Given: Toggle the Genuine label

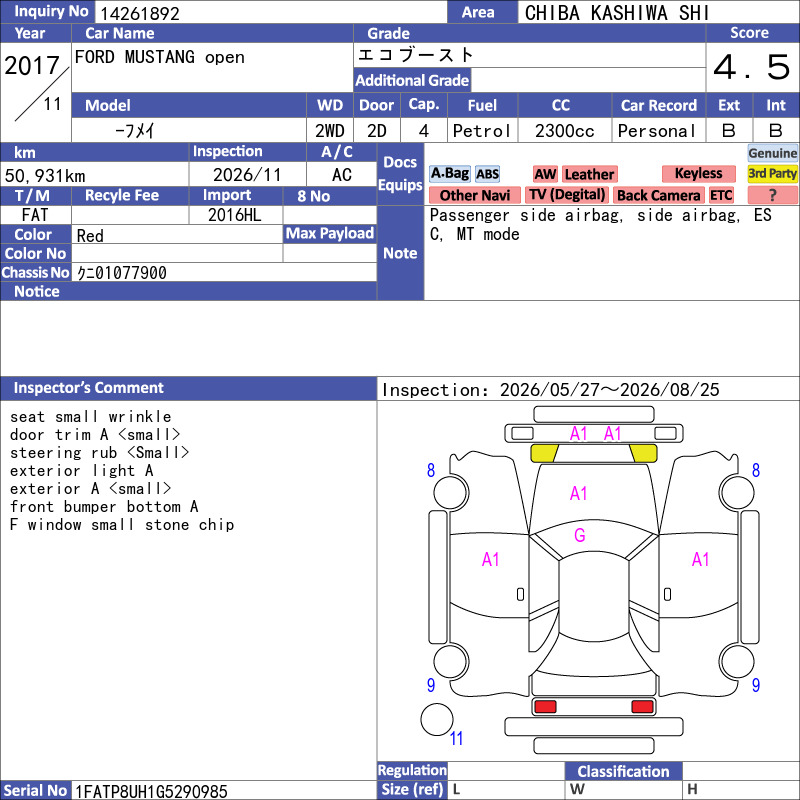Looking at the screenshot, I should 772,153.
